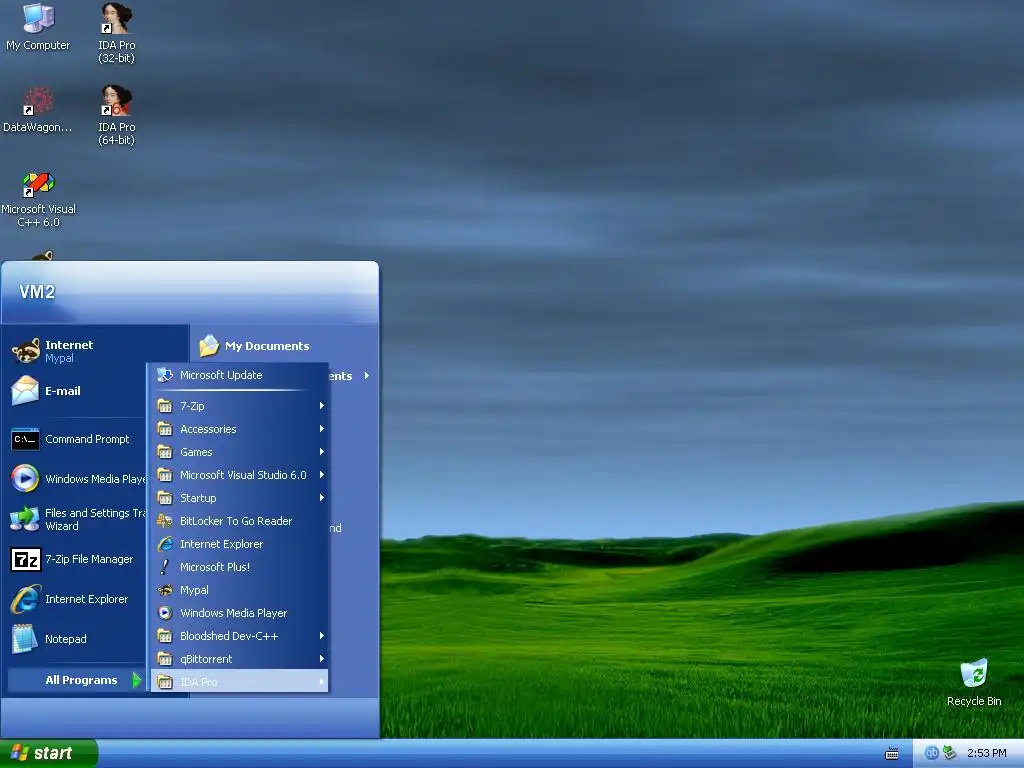
Task: Click the My Documents folder icon
Action: point(209,345)
